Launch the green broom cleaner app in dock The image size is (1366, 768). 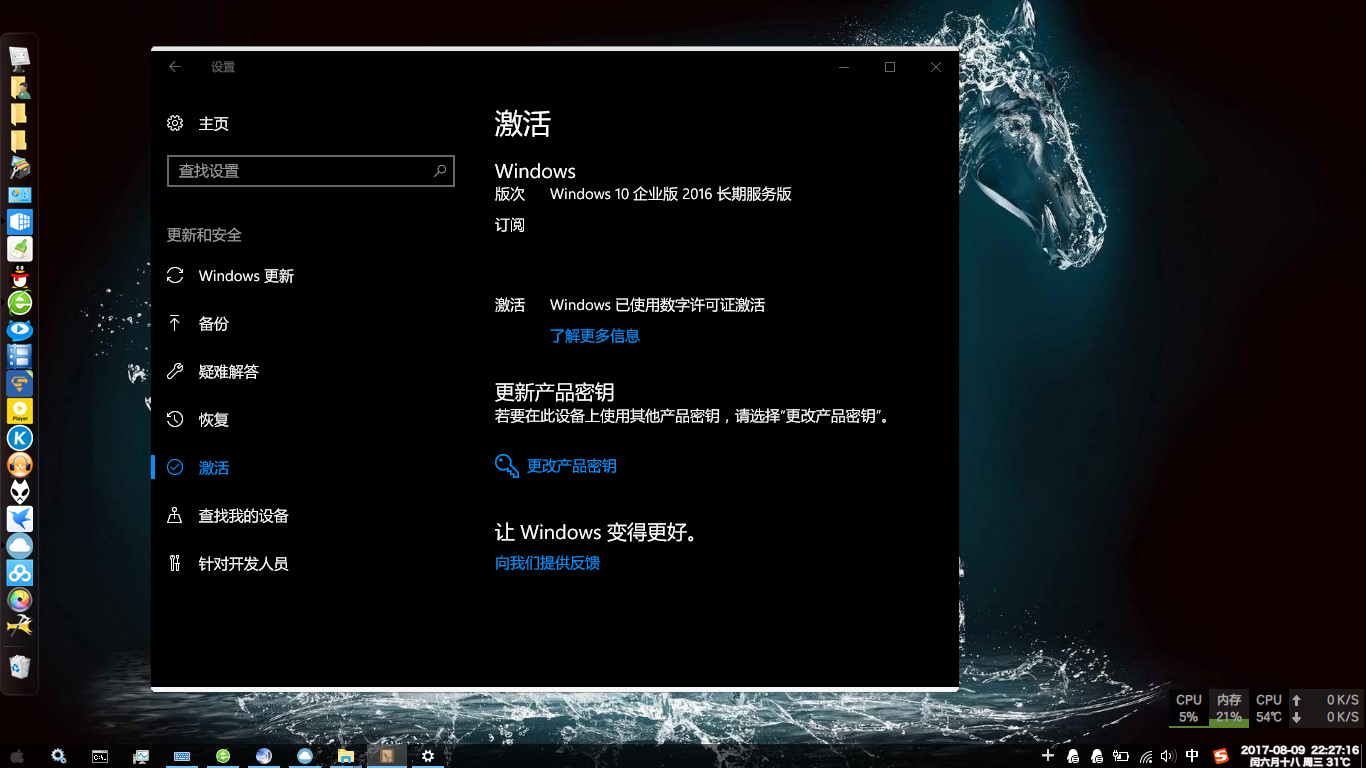tap(20, 249)
